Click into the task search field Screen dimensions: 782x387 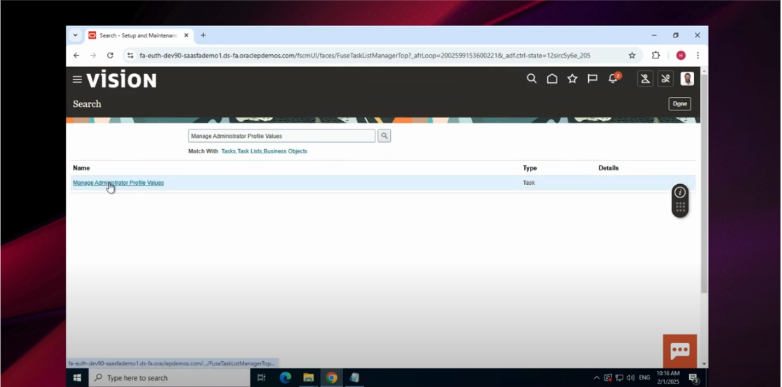pyautogui.click(x=282, y=136)
